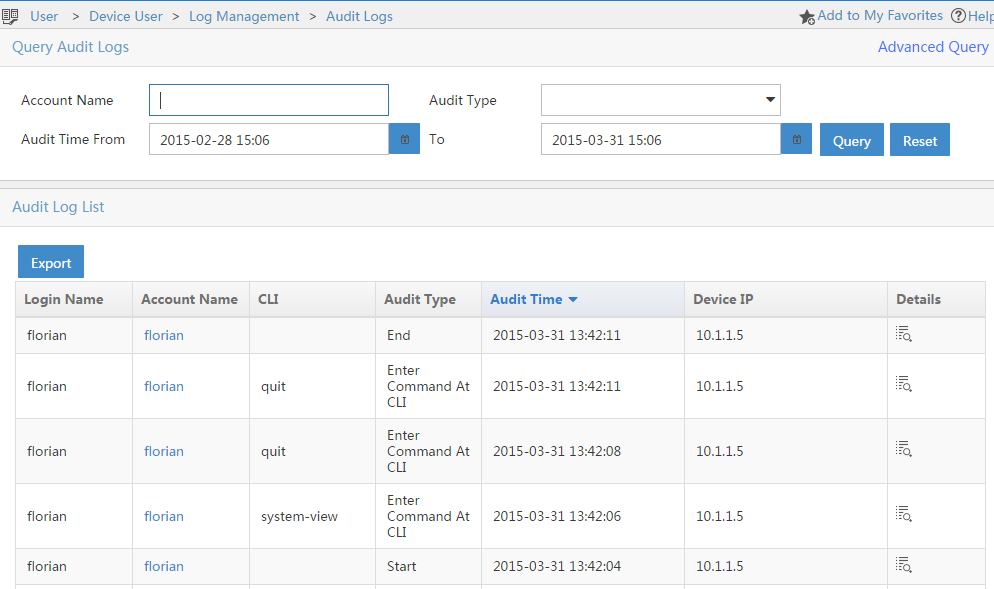Open the Audit Time From calendar picker
This screenshot has height=589, width=994.
click(404, 139)
